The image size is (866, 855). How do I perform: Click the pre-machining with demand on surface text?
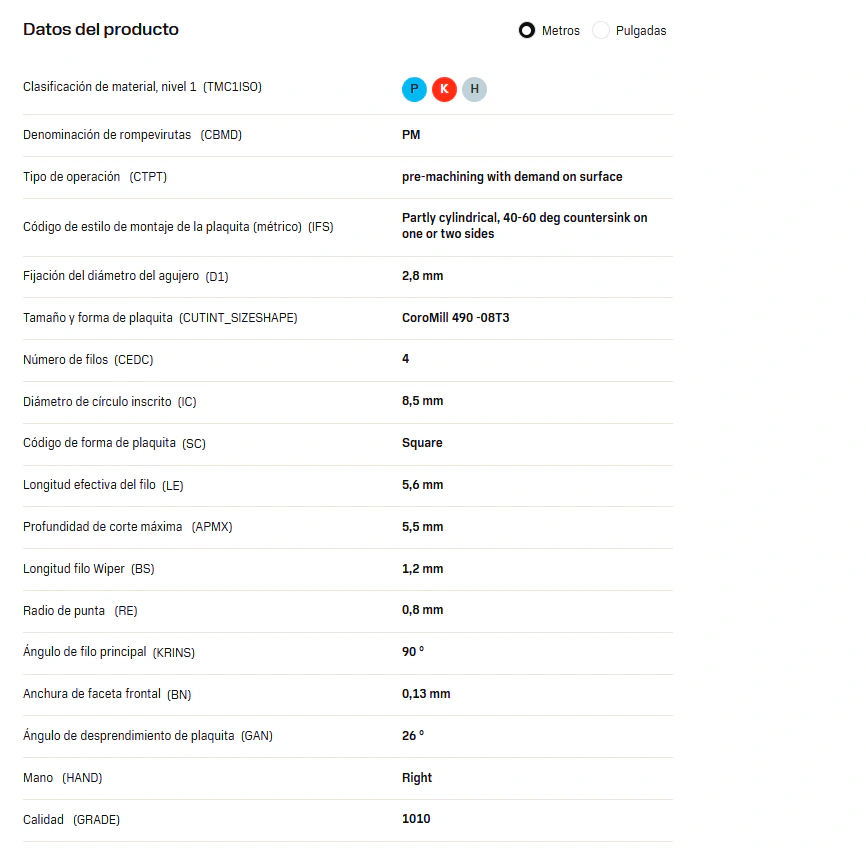(x=512, y=177)
